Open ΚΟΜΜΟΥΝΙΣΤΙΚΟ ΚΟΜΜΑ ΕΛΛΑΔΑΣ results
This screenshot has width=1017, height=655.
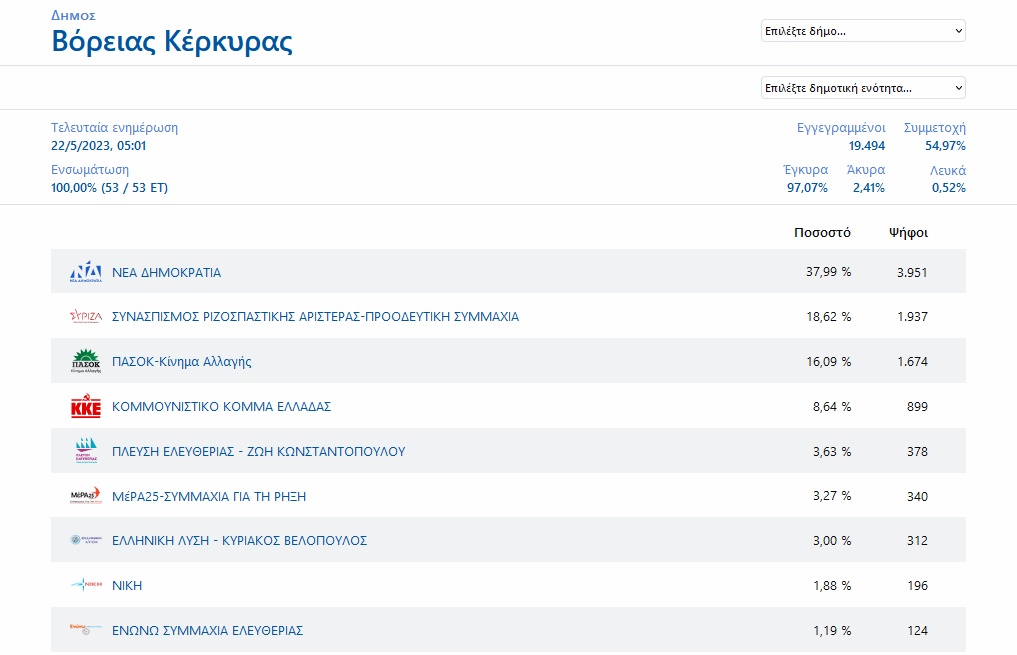click(x=221, y=407)
